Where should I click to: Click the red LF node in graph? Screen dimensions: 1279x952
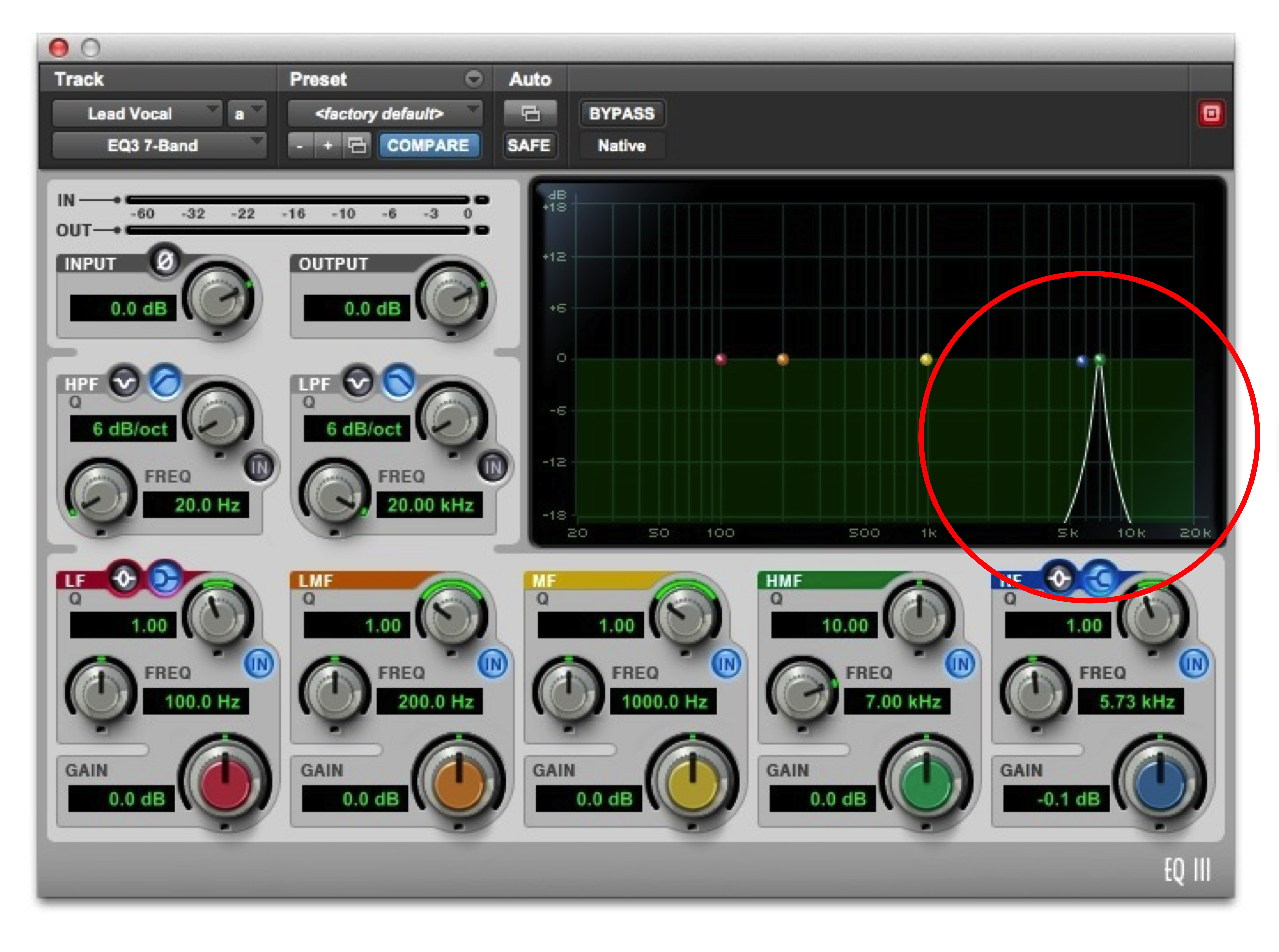click(721, 359)
